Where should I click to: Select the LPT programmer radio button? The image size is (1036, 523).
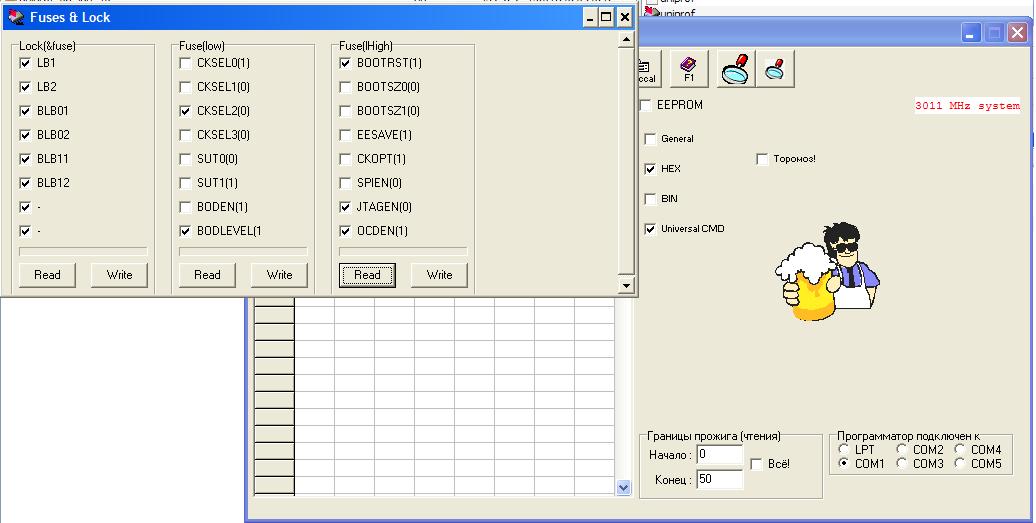point(844,450)
